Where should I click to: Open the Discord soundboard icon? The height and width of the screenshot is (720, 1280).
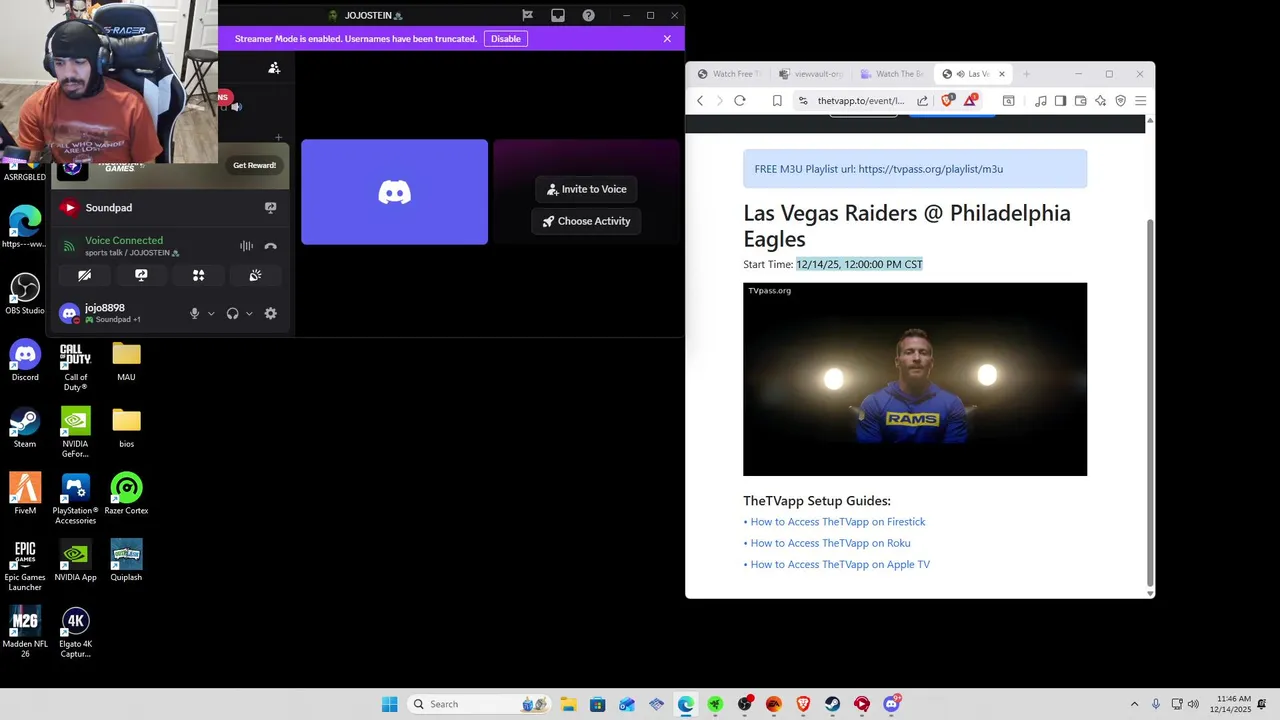[255, 275]
